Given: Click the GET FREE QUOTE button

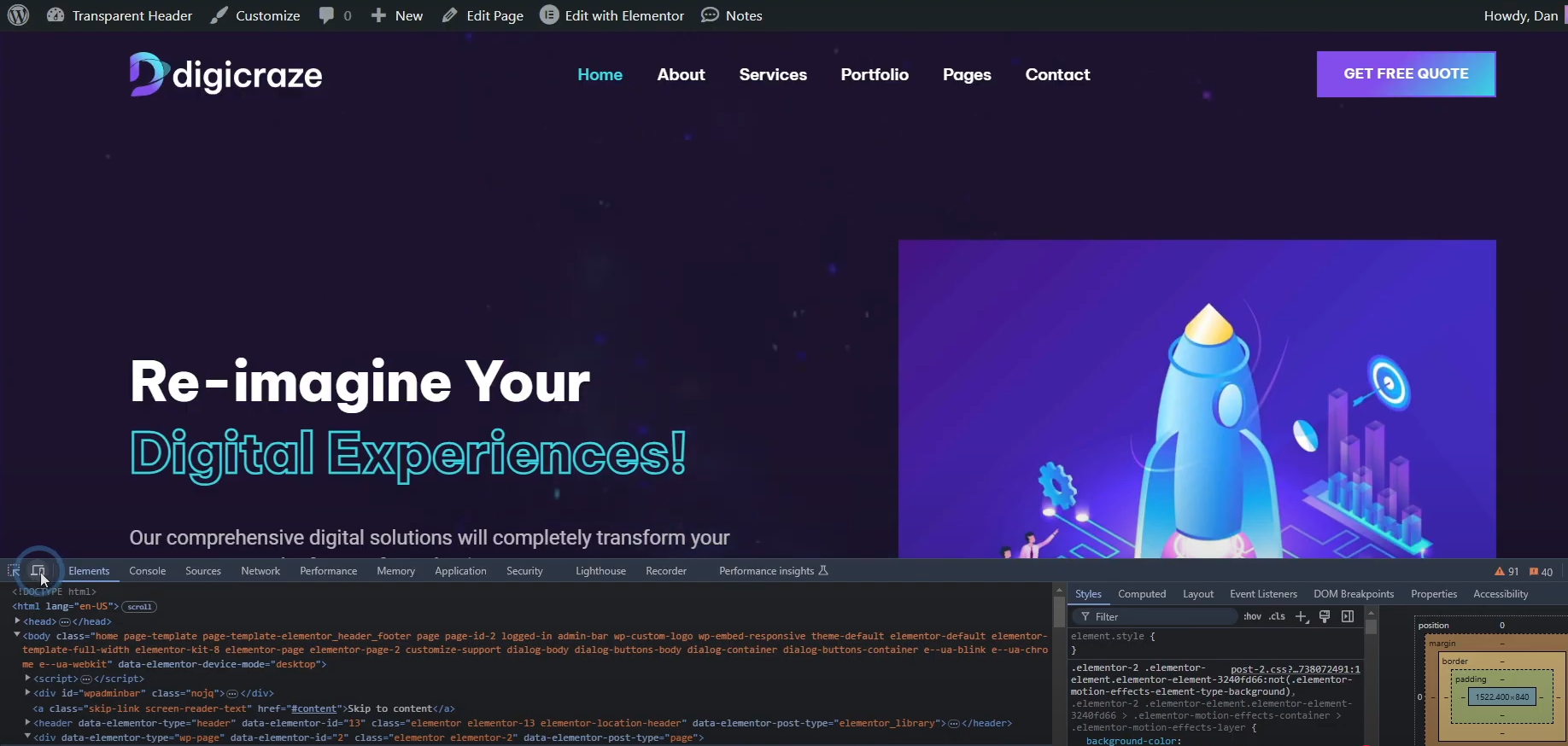Looking at the screenshot, I should [1406, 74].
